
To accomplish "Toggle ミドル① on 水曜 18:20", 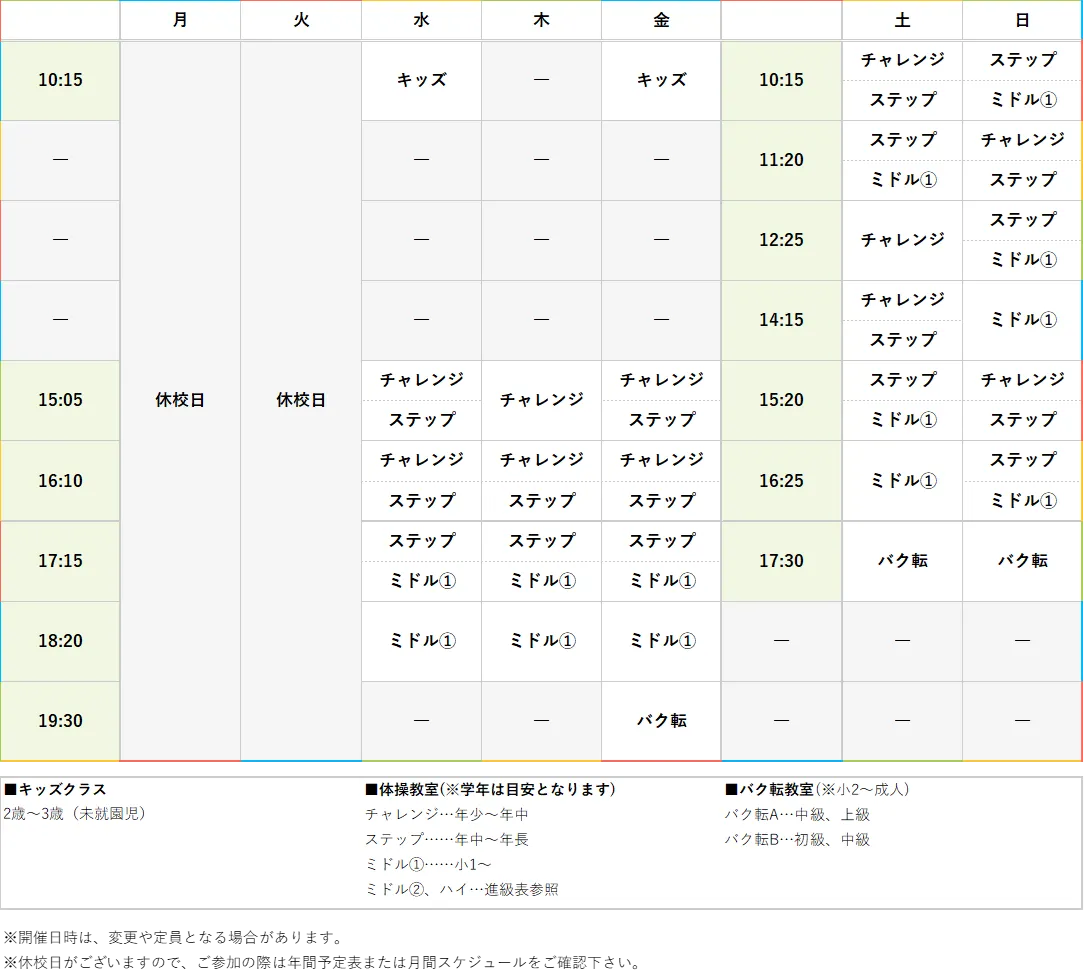I will point(421,641).
